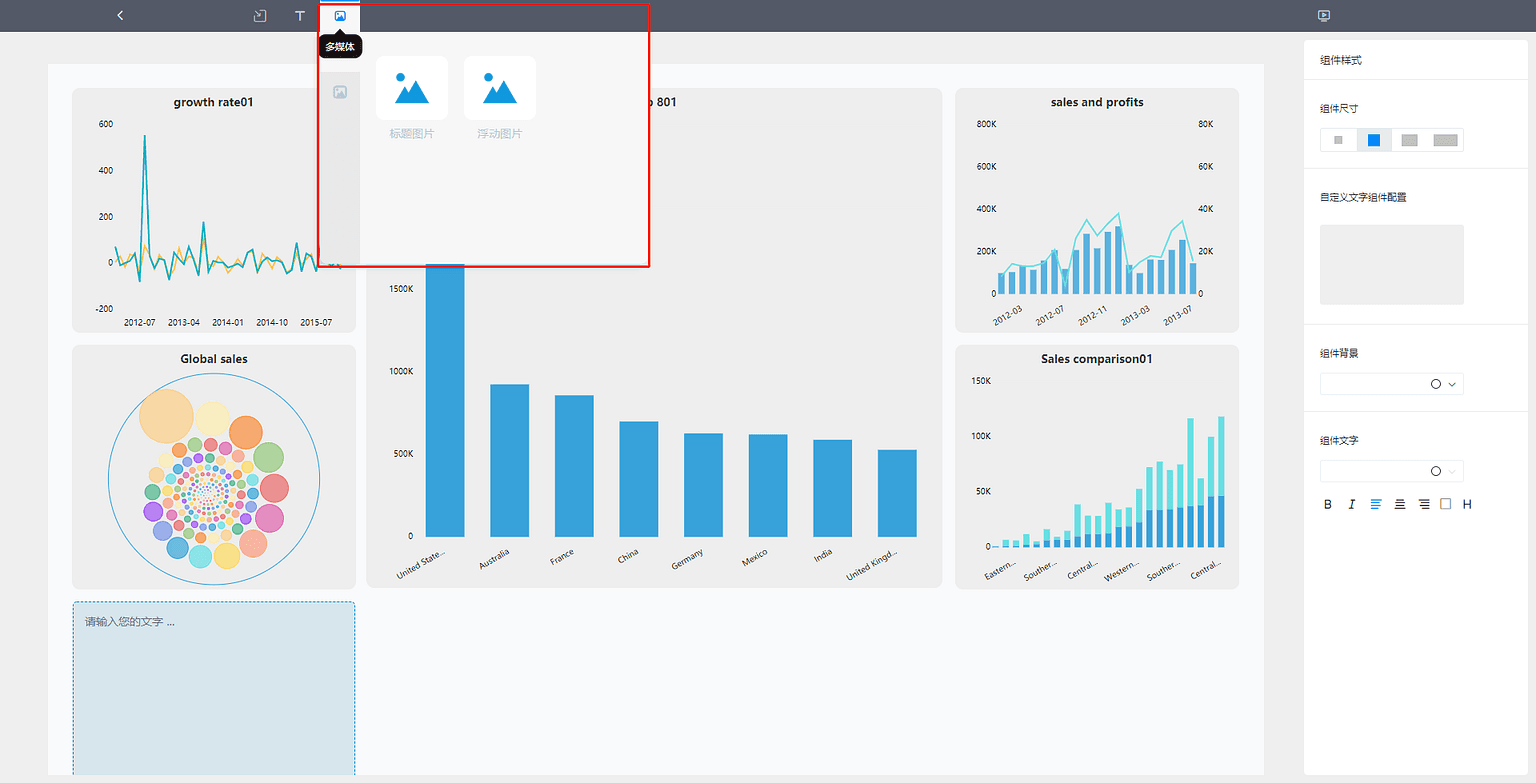
Task: Click the large orange bubble in Global sales
Action: point(166,416)
